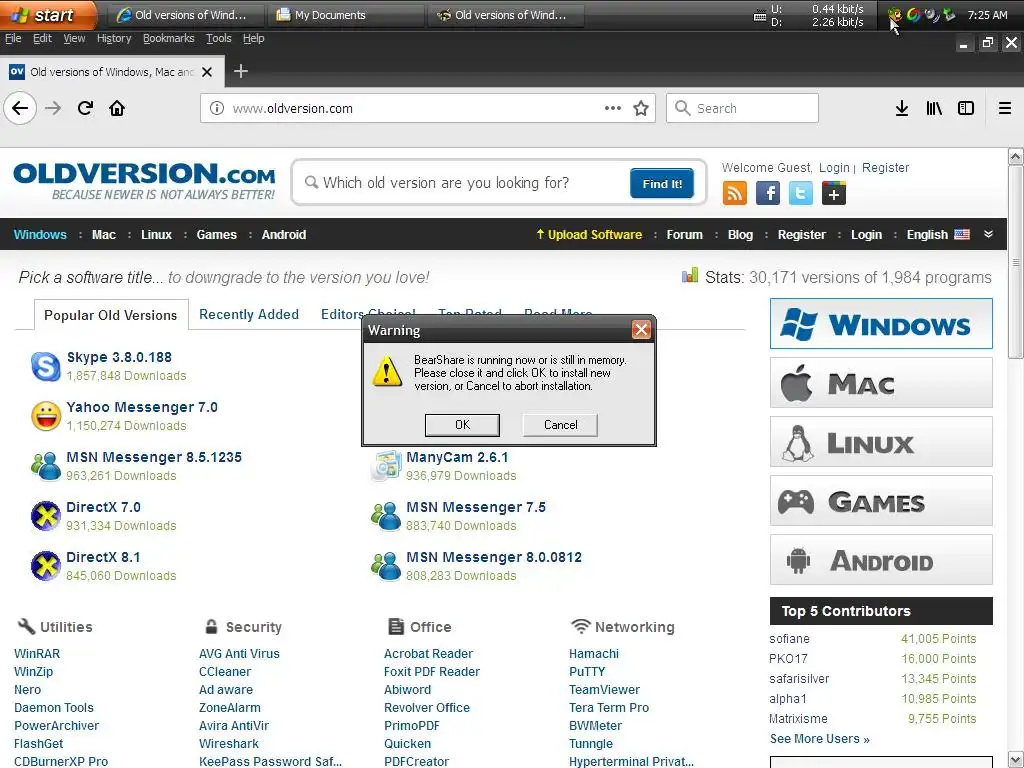Switch to My Documents taskbar window
1024x768 pixels.
click(x=345, y=15)
